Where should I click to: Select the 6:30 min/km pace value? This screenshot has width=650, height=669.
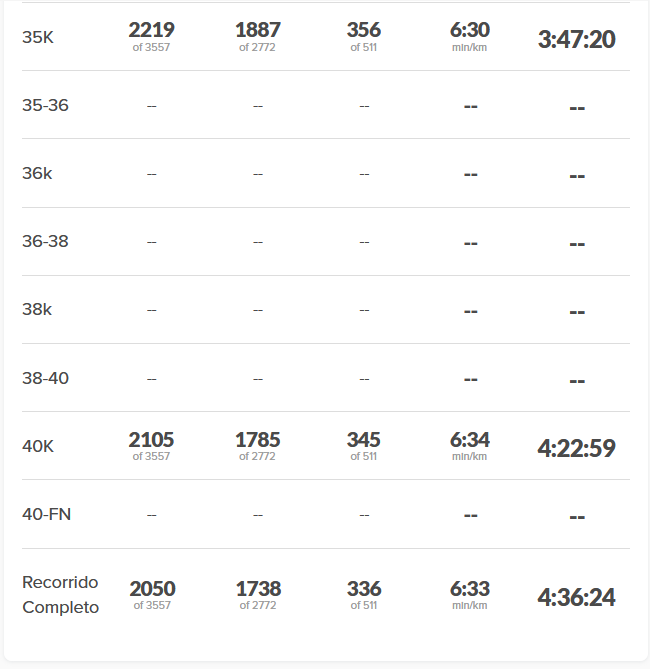469,31
